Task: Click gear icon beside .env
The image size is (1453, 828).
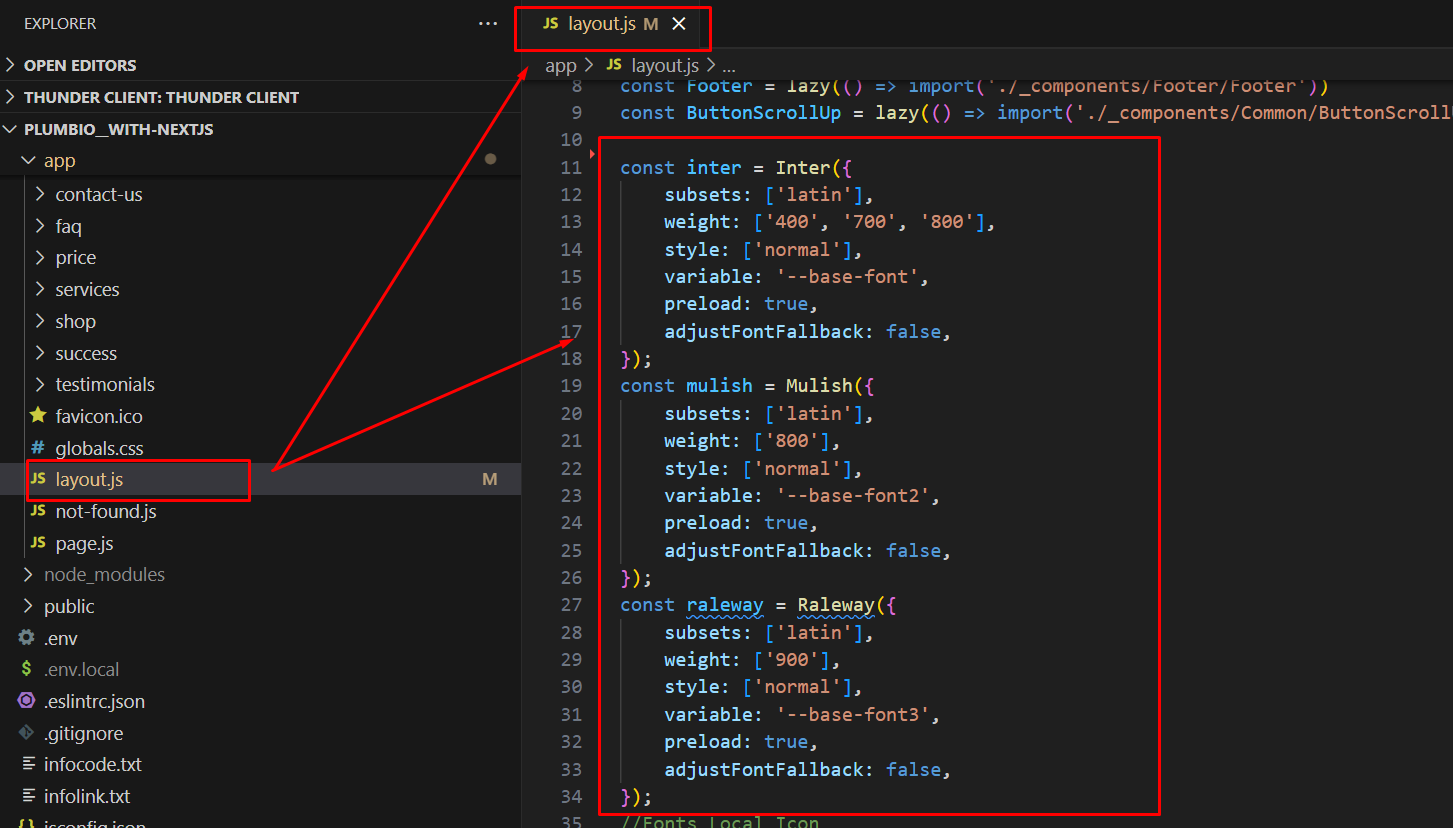Action: pos(27,638)
